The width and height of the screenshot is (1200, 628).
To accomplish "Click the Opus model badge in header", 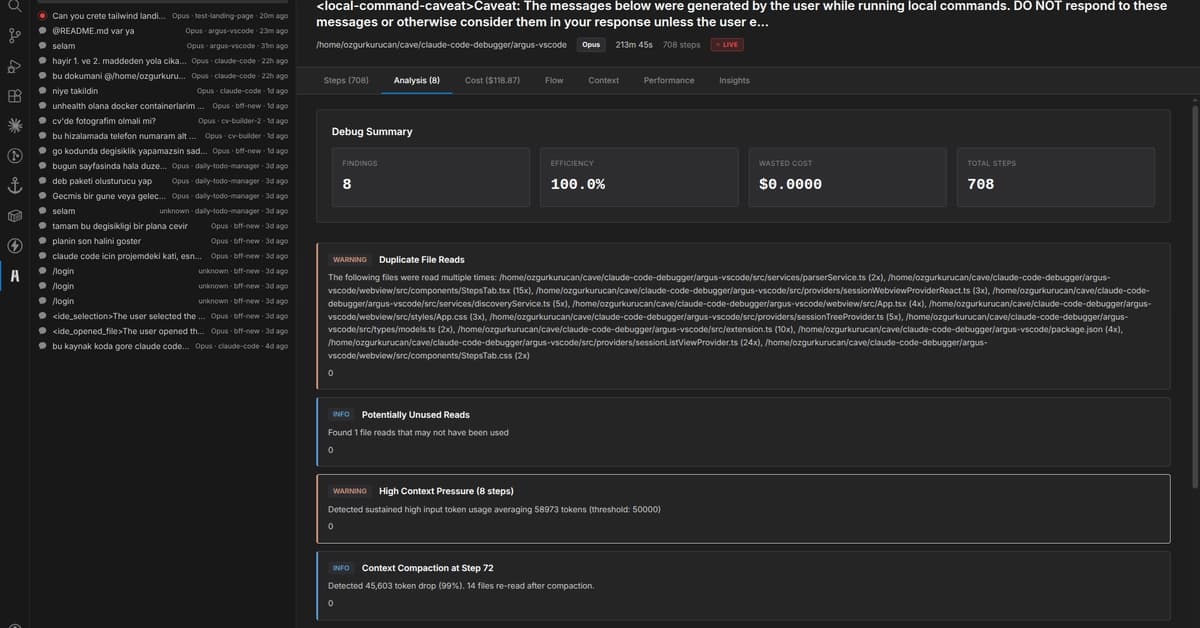I will click(591, 45).
